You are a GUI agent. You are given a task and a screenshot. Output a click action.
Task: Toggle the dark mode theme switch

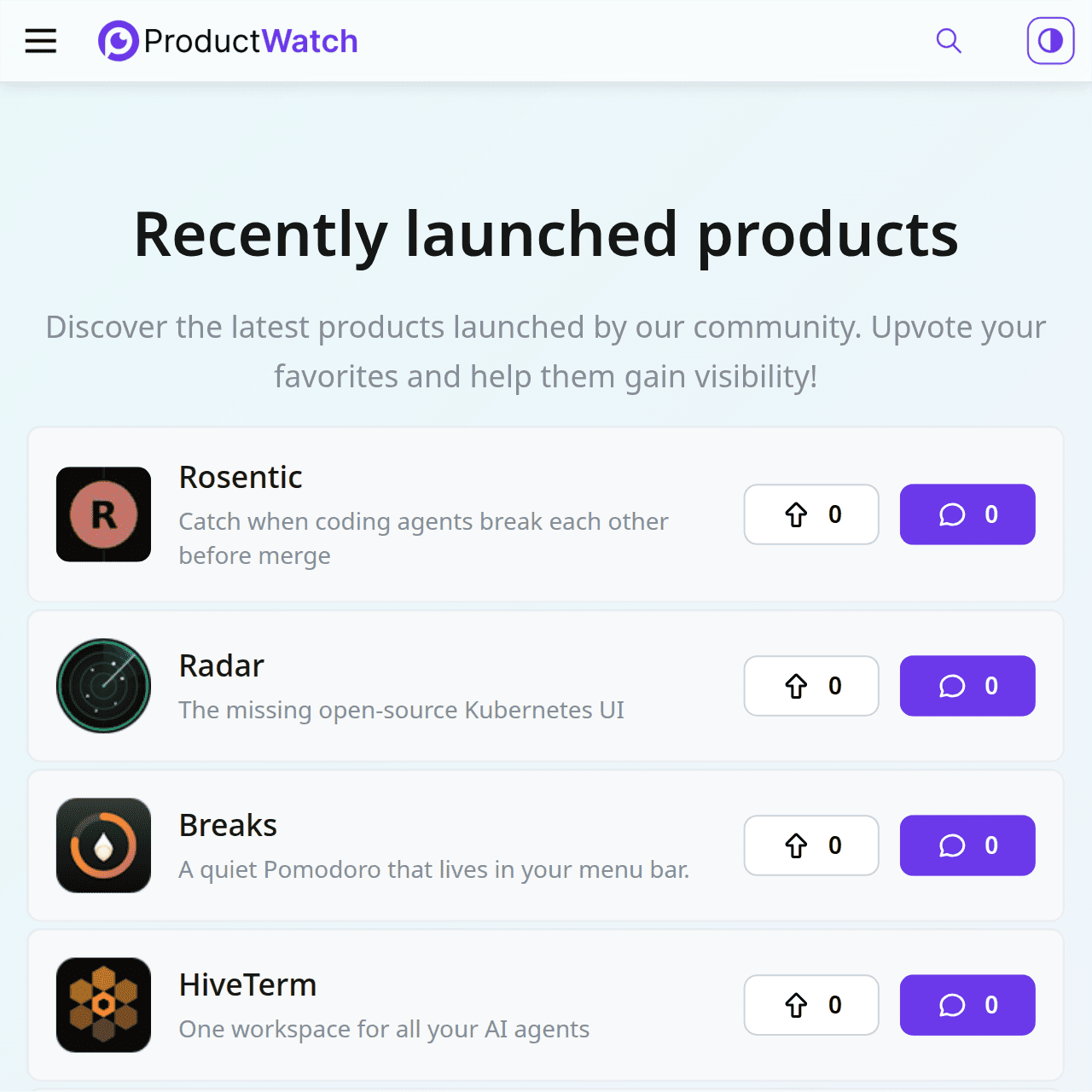pyautogui.click(x=1050, y=41)
